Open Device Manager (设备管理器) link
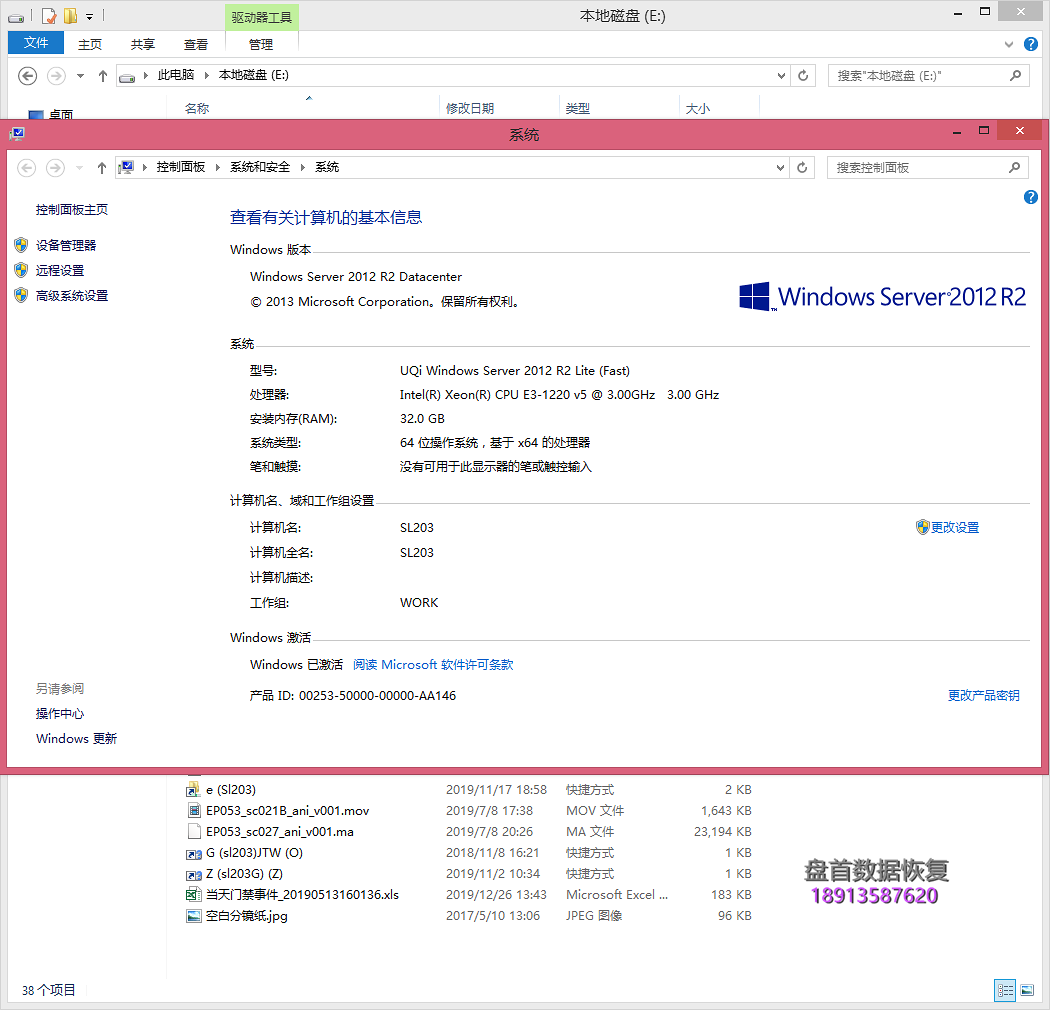The height and width of the screenshot is (1010, 1050). (x=66, y=245)
